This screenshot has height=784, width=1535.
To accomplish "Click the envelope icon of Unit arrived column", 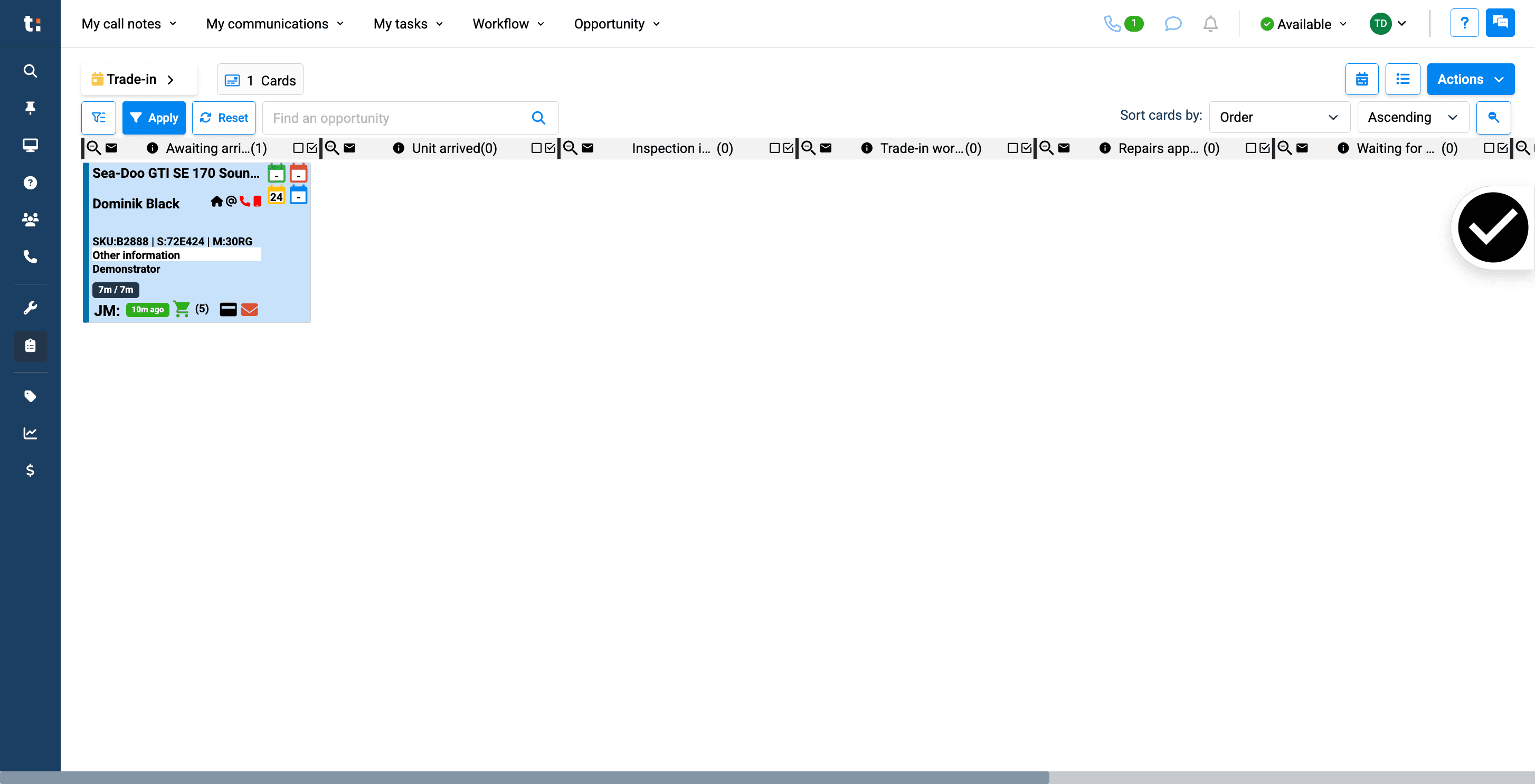I will click(350, 148).
